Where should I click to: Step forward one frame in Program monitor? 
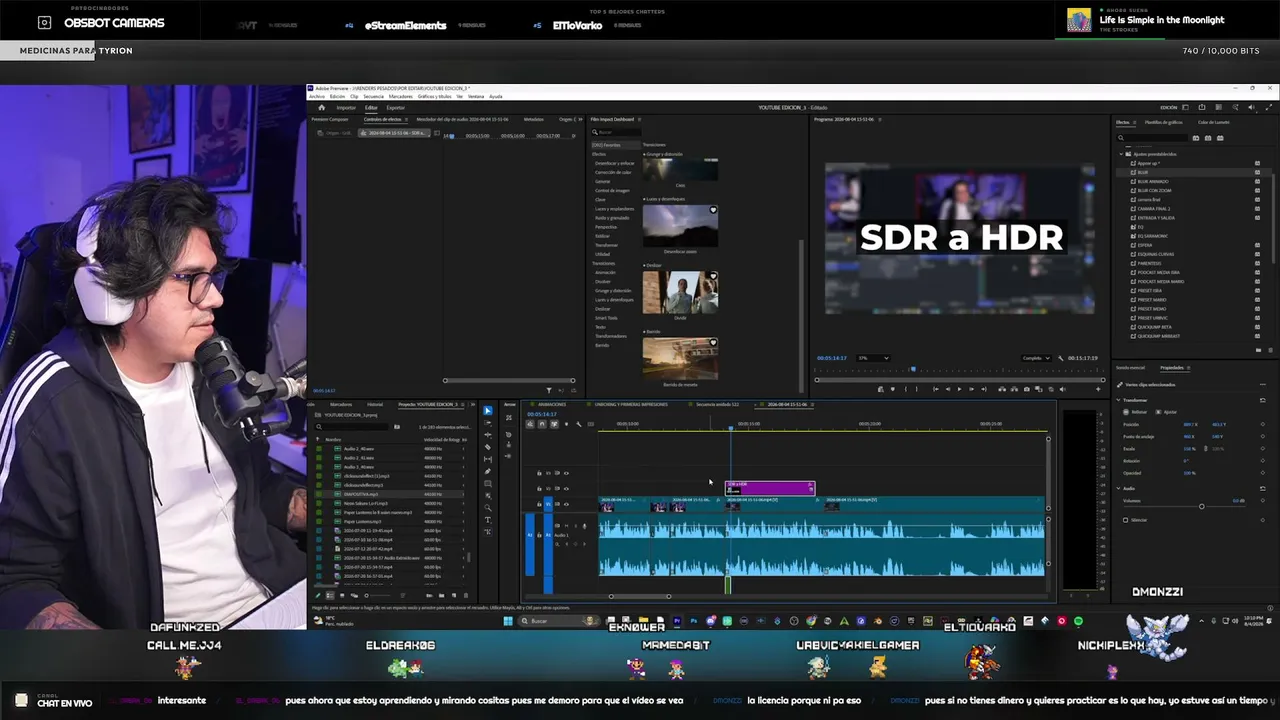pos(971,389)
